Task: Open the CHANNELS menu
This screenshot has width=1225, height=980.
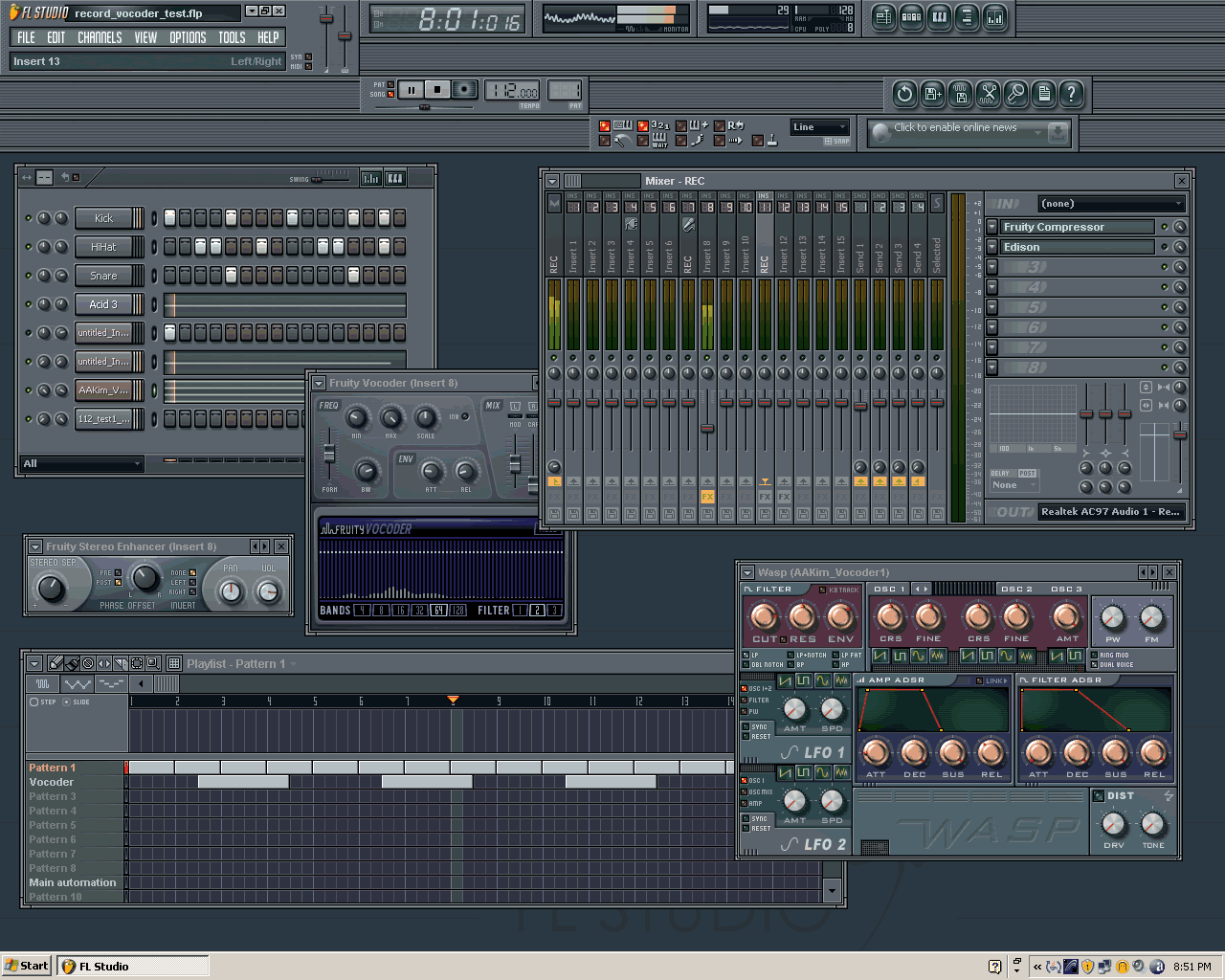Action: click(100, 37)
